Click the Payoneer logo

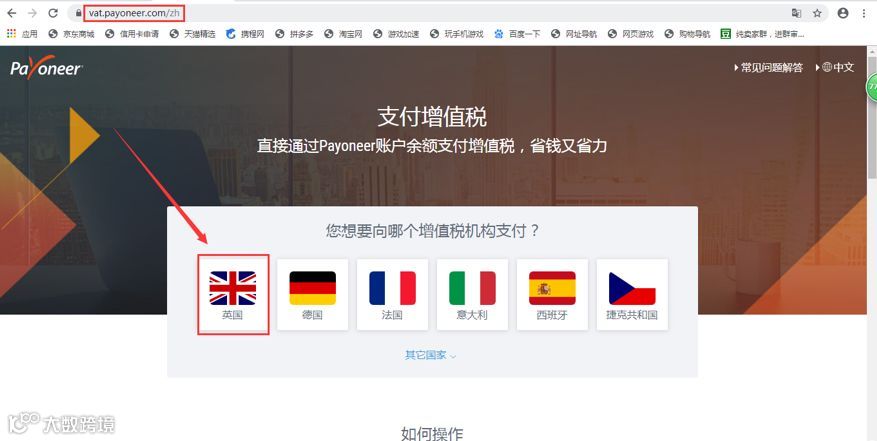click(x=46, y=68)
